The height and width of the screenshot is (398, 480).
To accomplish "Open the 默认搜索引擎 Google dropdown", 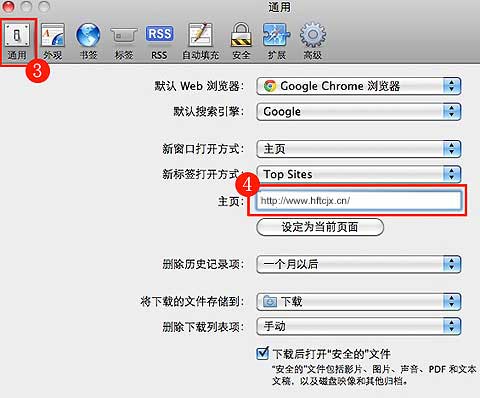I will (x=359, y=111).
